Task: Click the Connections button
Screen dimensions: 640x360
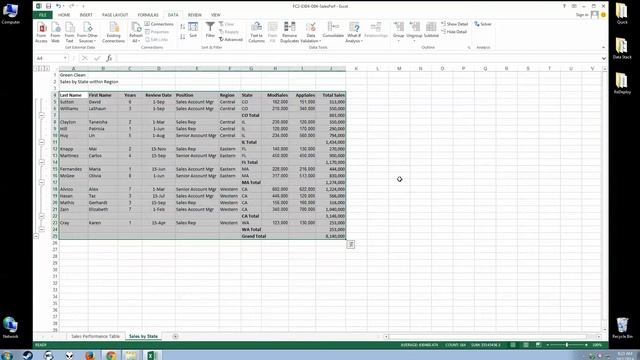Action: coord(159,24)
